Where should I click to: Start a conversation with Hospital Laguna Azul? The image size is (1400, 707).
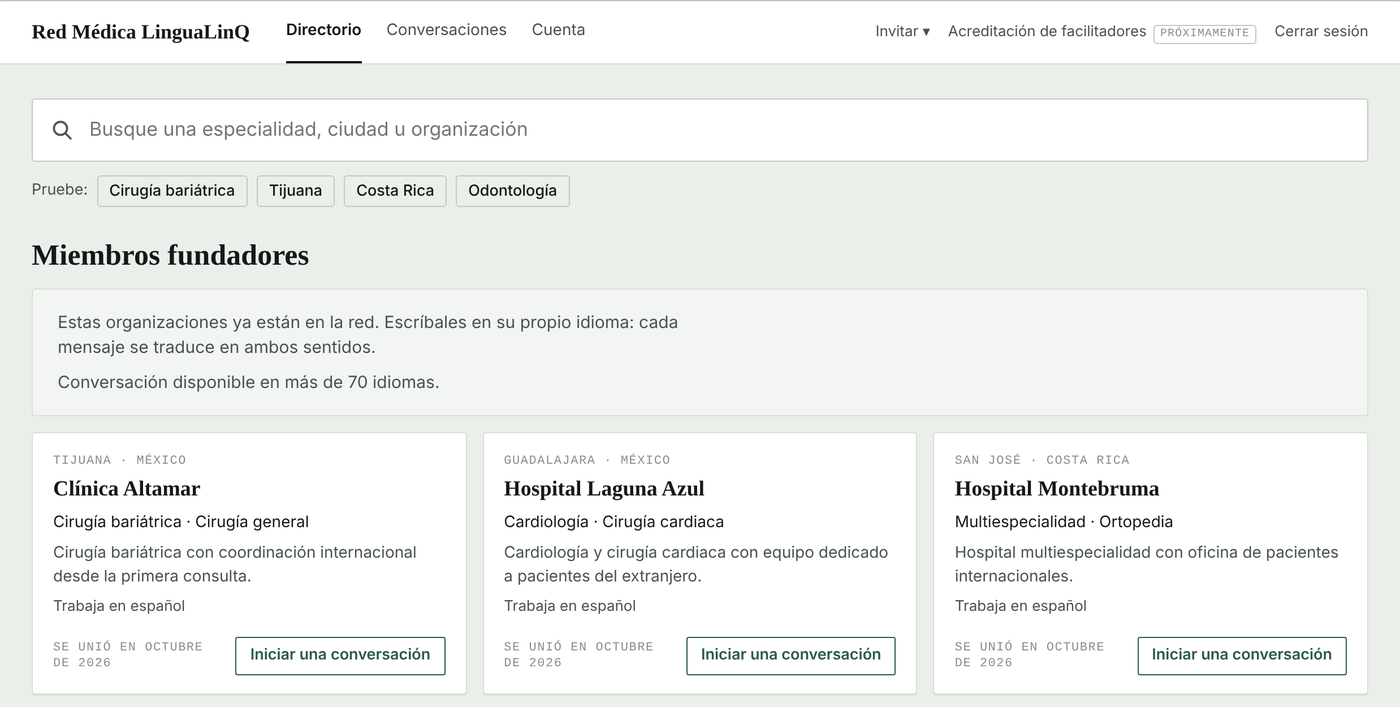click(x=791, y=655)
